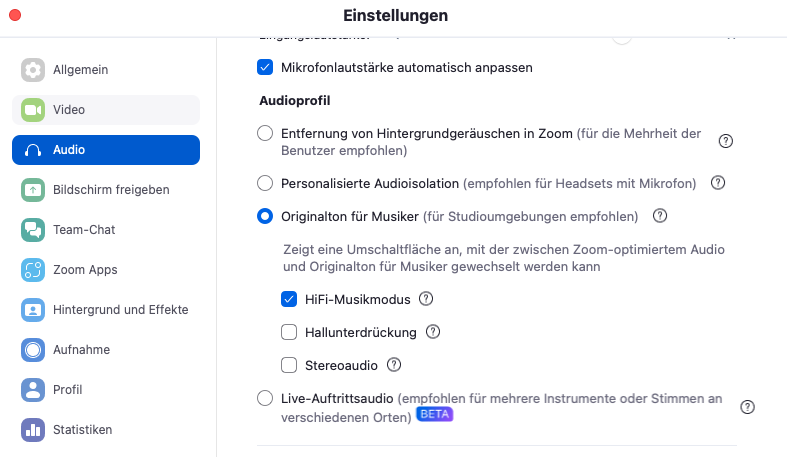Disable the HiFi-Musikmodus checkbox
Screen dimensions: 787x457
[x=289, y=299]
